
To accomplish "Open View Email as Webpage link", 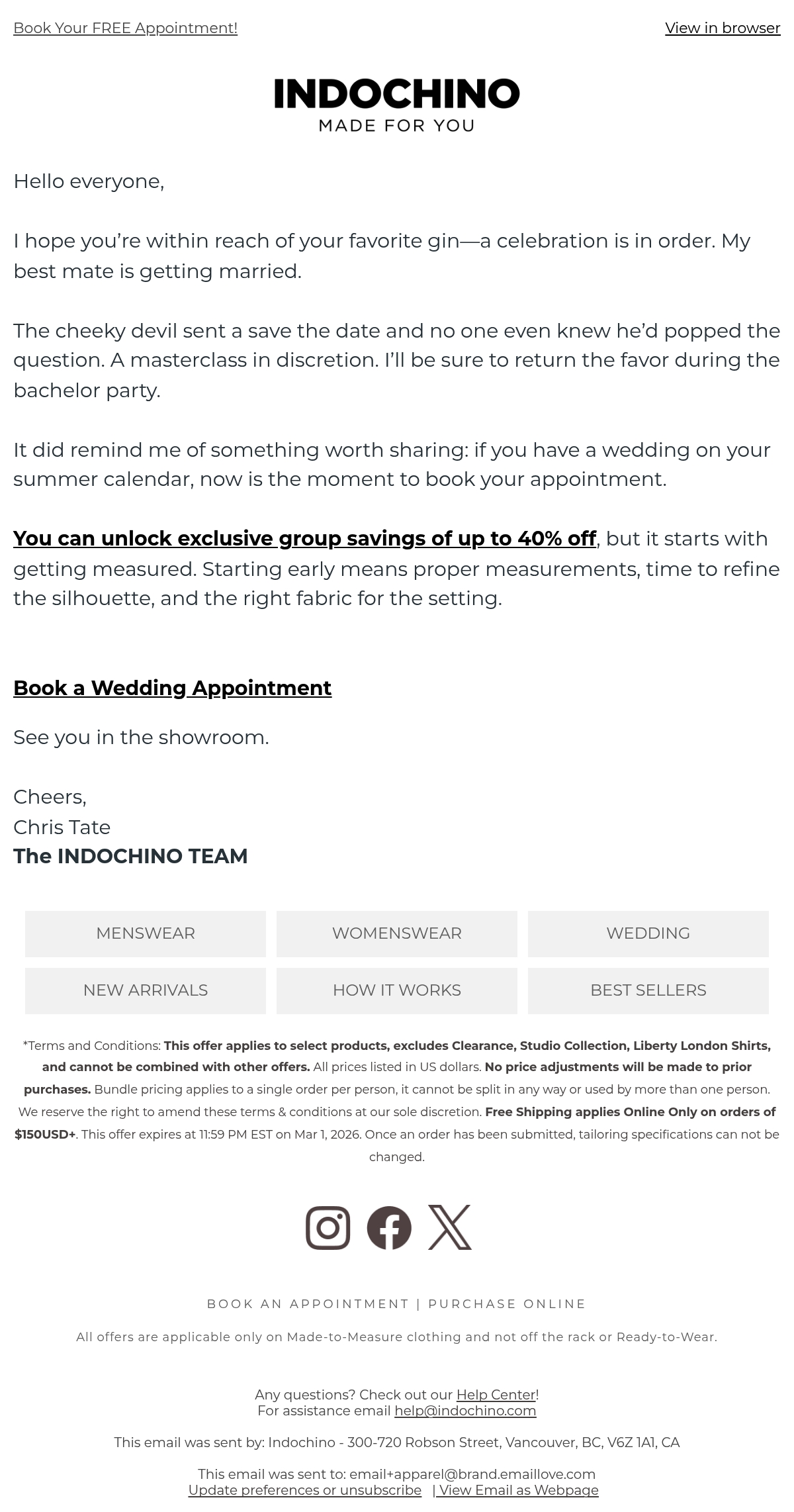I will point(518,1489).
